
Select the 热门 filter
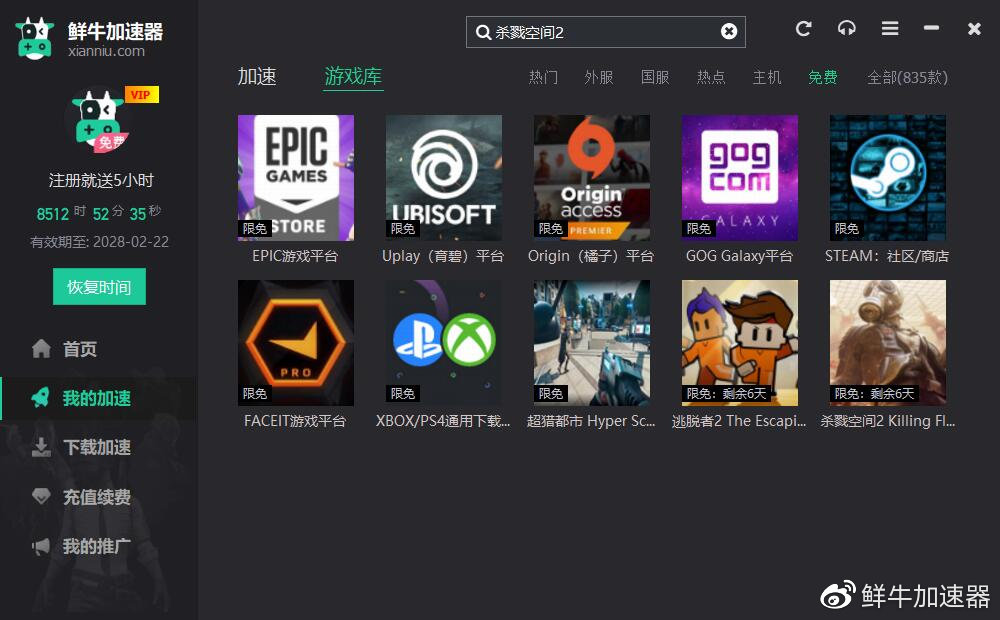[543, 77]
